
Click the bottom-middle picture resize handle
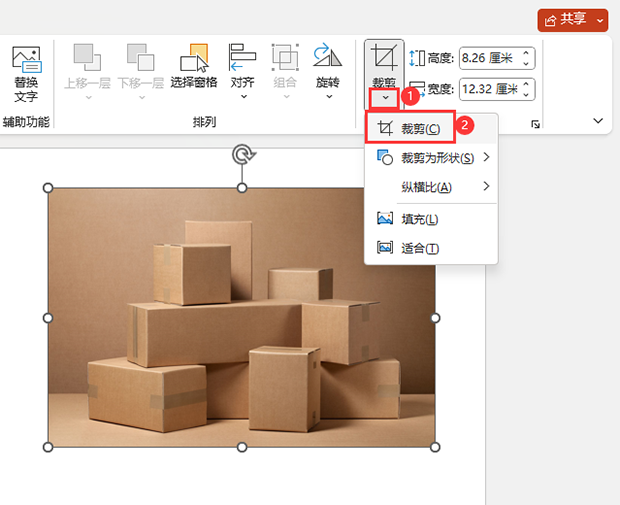[x=242, y=447]
